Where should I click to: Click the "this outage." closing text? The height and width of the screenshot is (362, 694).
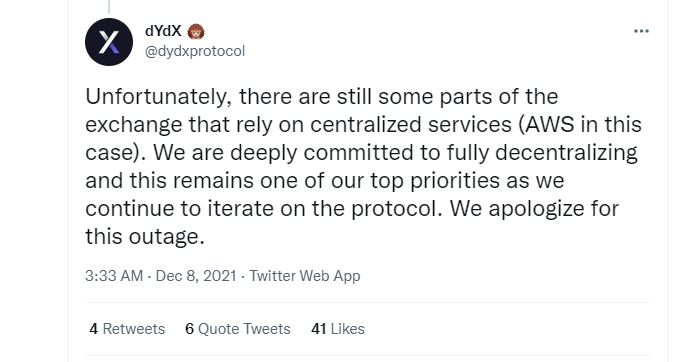(145, 236)
